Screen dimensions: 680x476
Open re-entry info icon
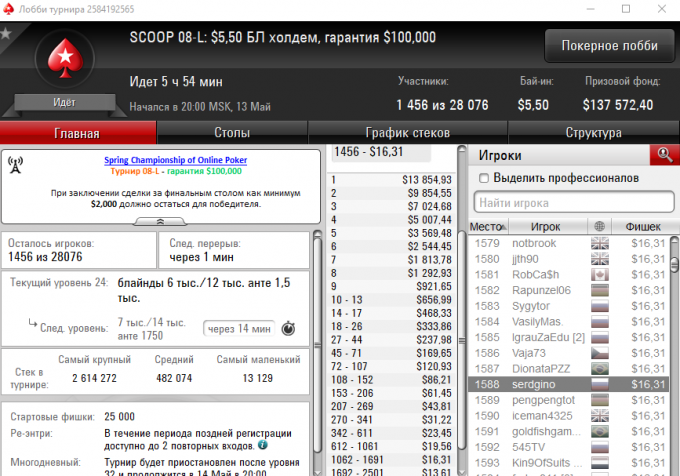point(262,445)
